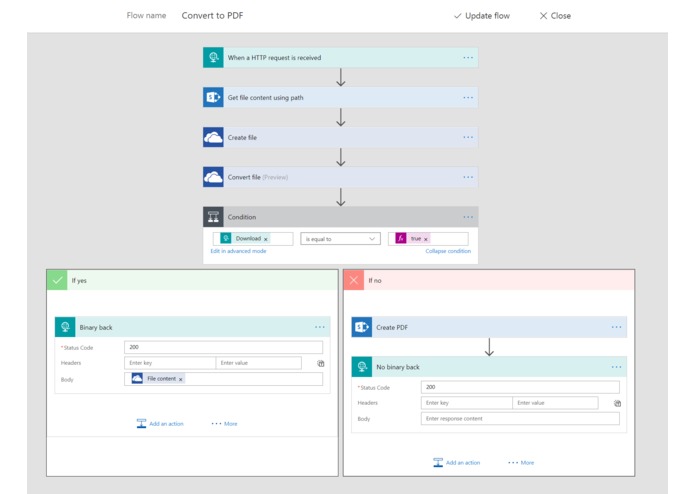
Task: Expand the 'Convert file (Preview)' step
Action: 340,177
